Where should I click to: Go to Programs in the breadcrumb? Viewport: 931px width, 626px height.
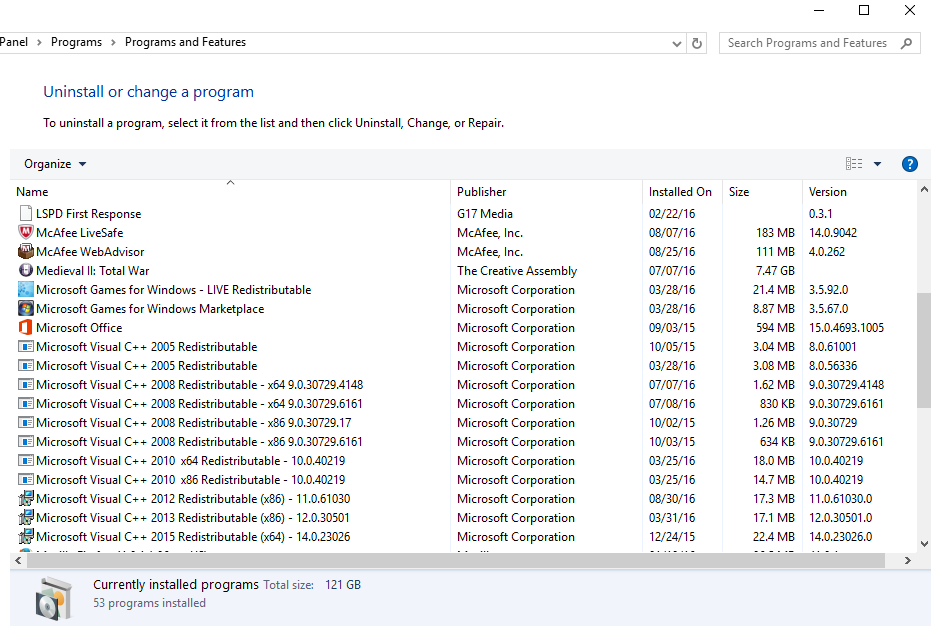76,42
